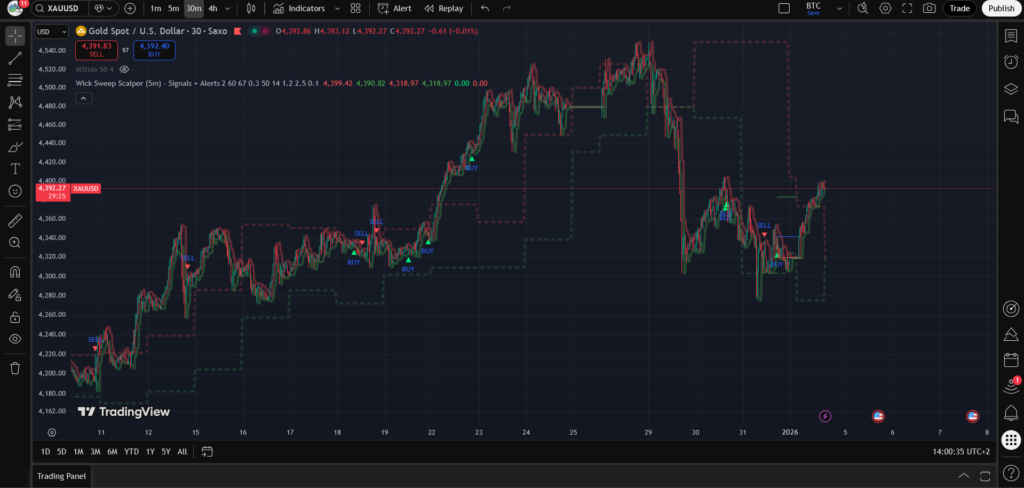
Task: Toggle the lock all drawings icon
Action: (15, 317)
